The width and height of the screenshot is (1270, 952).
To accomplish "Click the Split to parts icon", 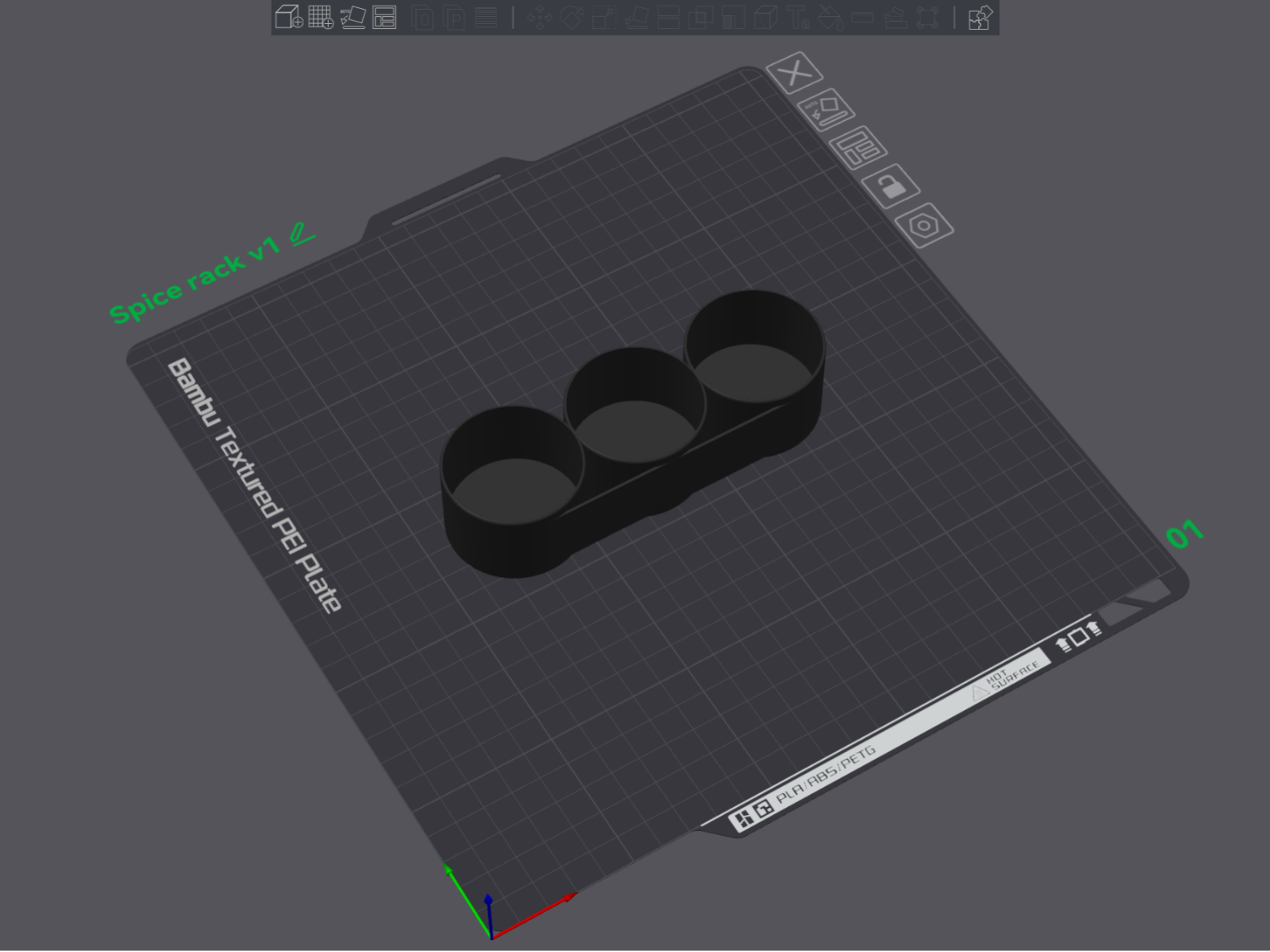I will [x=454, y=18].
